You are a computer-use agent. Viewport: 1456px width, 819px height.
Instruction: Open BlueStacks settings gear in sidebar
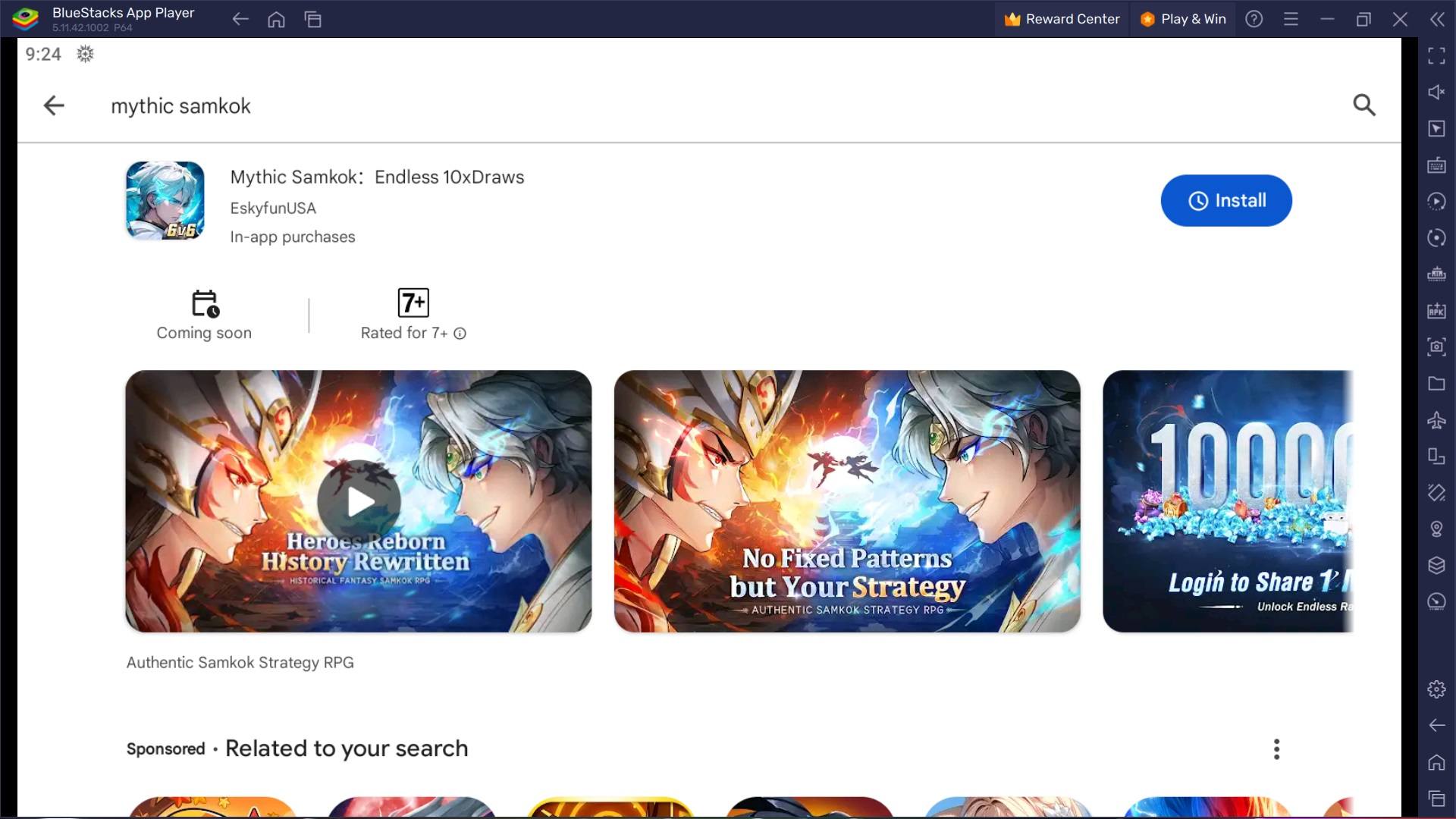pyautogui.click(x=1436, y=689)
